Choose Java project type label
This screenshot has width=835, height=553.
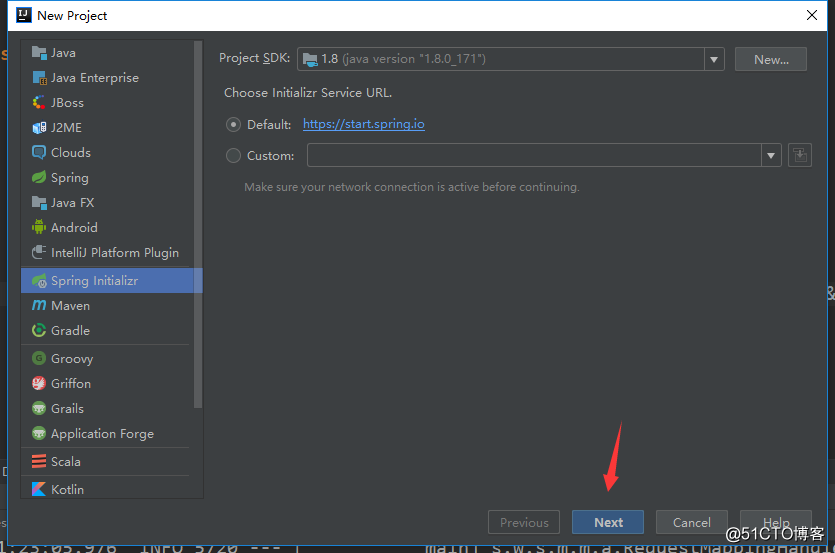pyautogui.click(x=63, y=53)
